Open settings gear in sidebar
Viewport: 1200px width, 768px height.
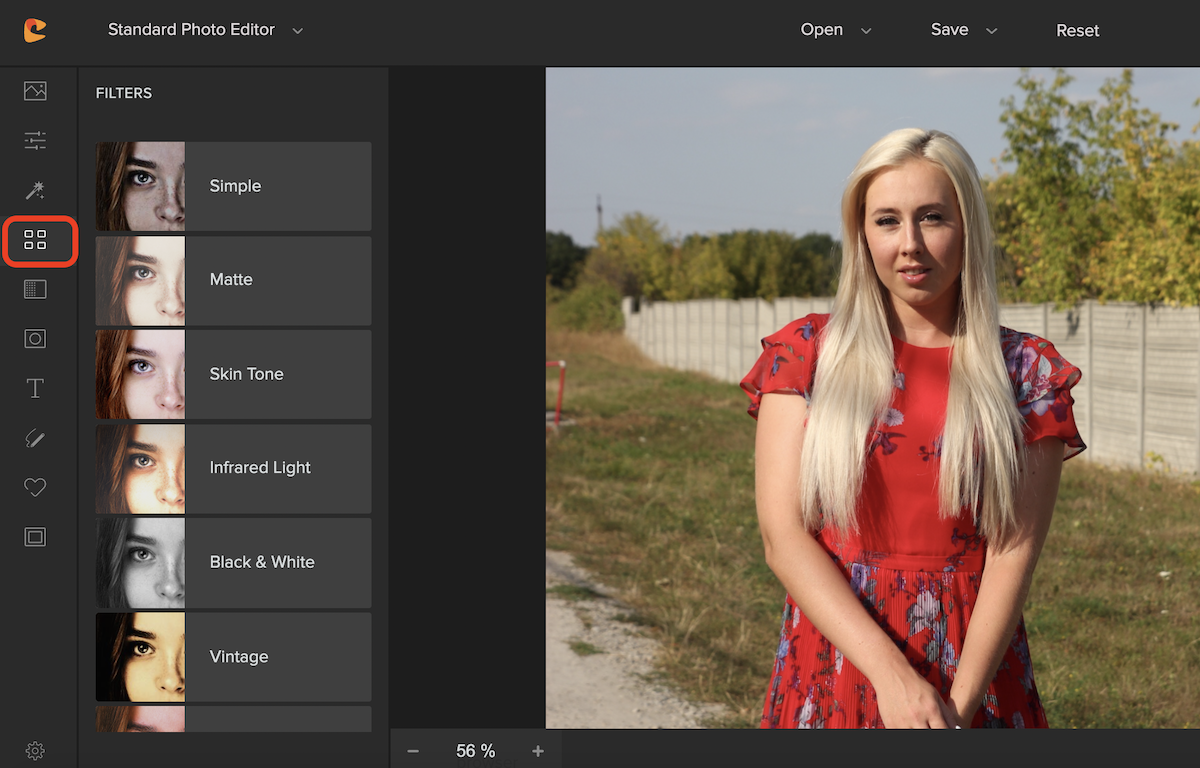tap(35, 750)
